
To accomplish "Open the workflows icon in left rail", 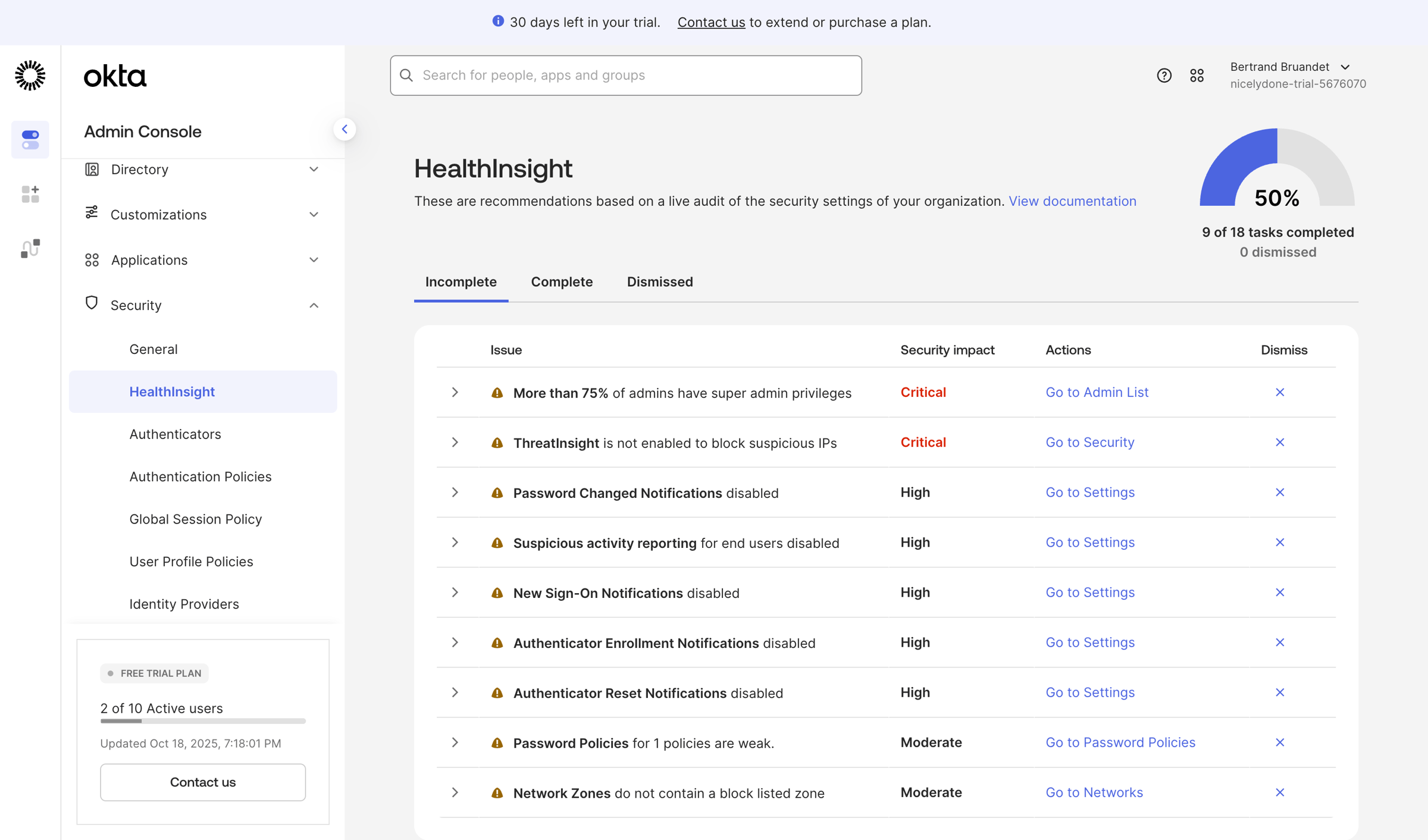I will tap(30, 248).
